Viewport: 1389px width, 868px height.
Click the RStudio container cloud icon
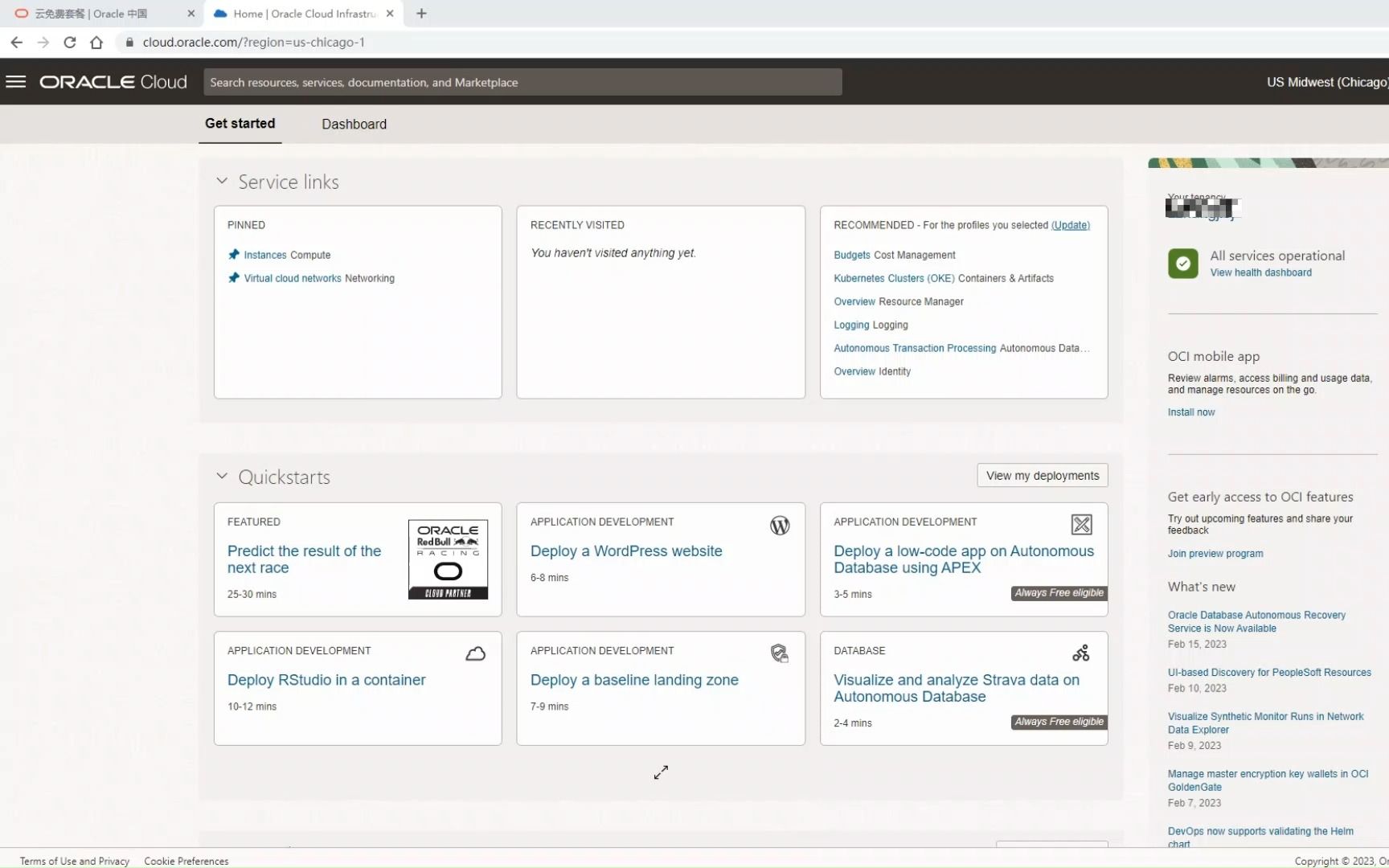click(x=476, y=654)
